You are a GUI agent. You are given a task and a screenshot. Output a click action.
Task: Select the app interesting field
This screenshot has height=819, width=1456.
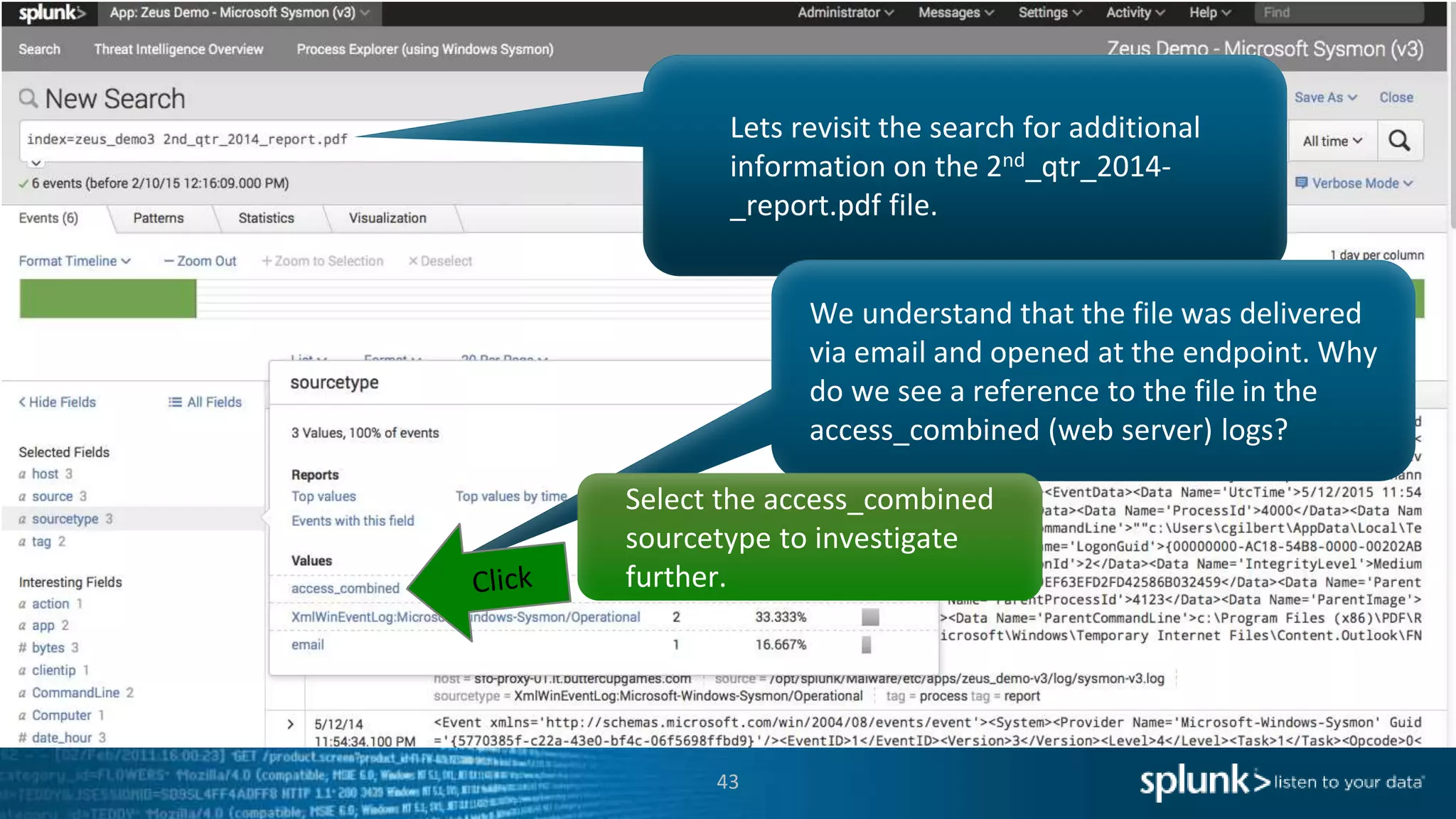pos(43,626)
